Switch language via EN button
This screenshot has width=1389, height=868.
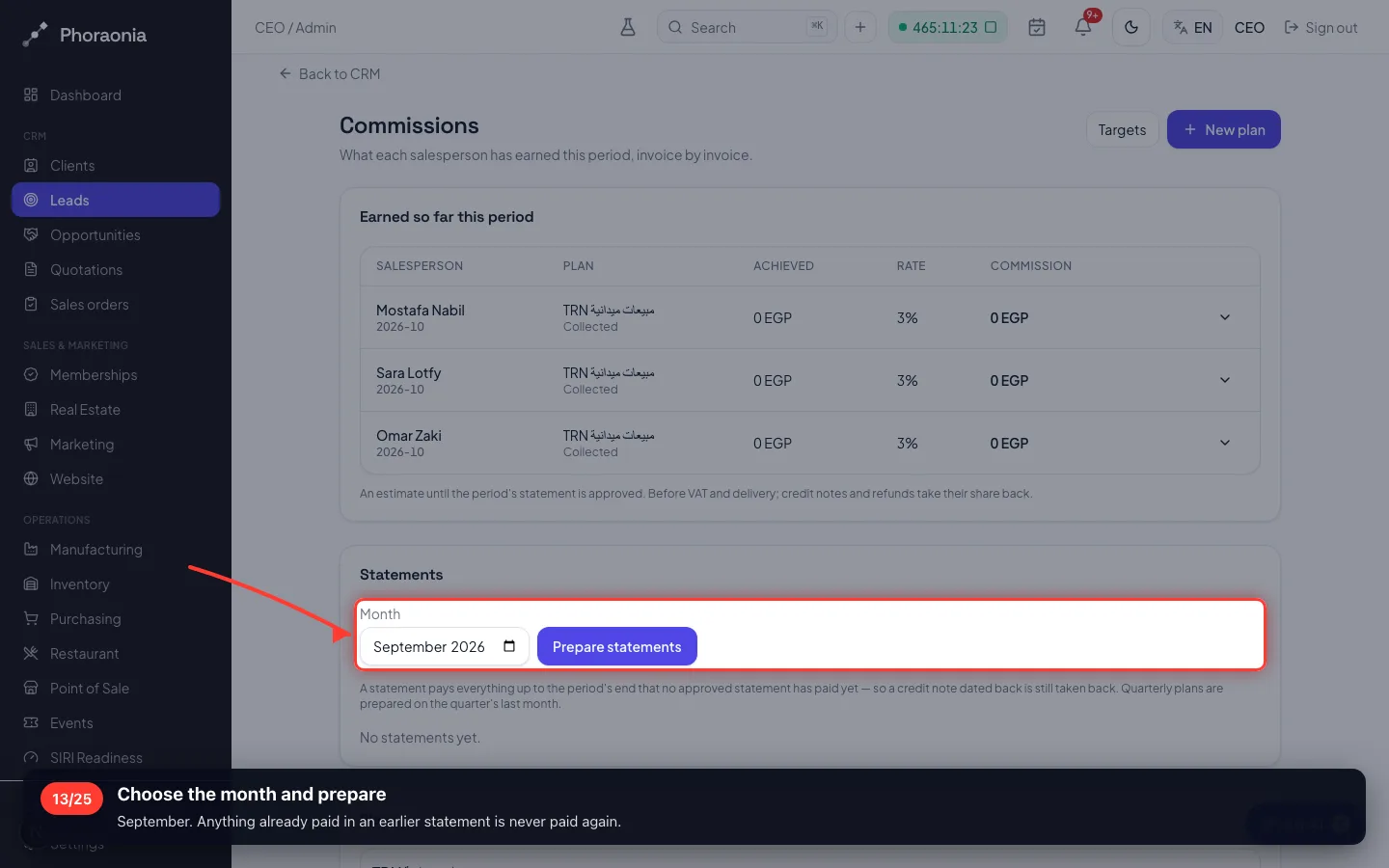pos(1192,27)
